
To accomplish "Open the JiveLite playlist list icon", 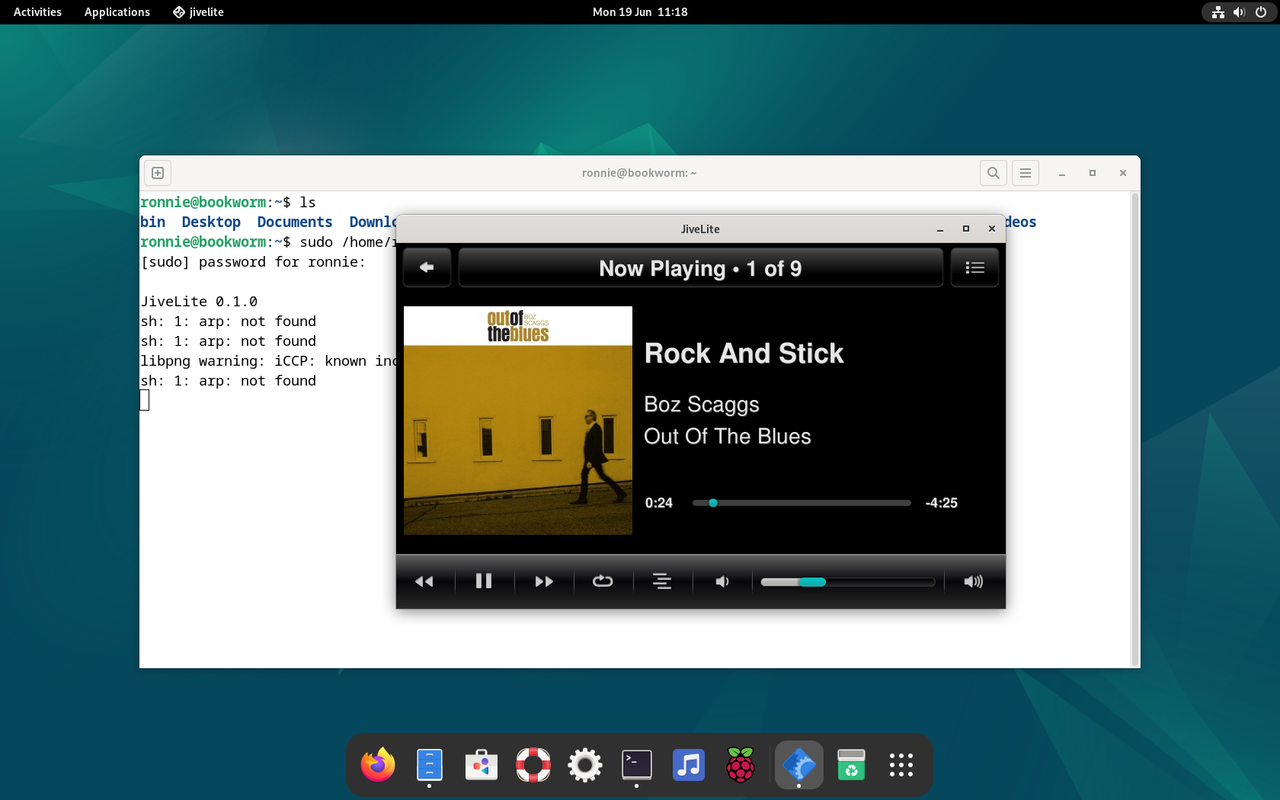I will pyautogui.click(x=975, y=268).
